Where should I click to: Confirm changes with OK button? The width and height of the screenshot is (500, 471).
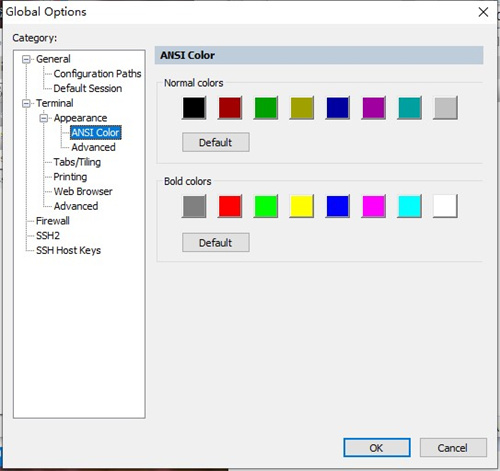click(377, 448)
